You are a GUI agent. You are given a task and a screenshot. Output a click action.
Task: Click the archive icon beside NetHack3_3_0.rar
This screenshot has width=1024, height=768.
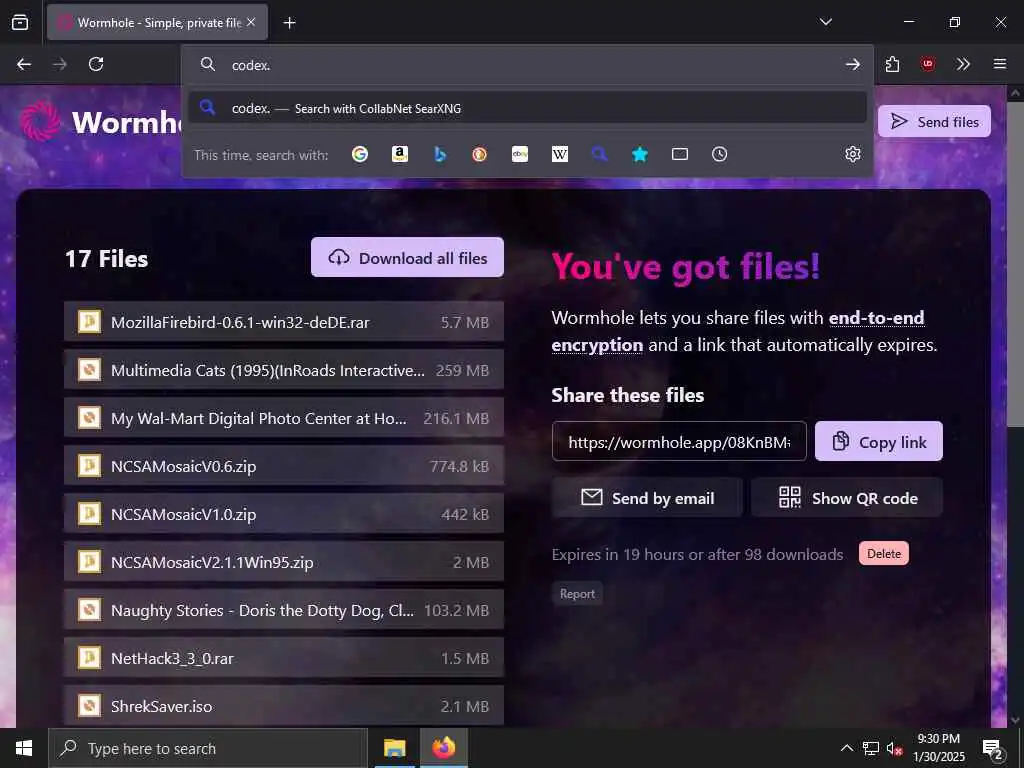pyautogui.click(x=89, y=658)
